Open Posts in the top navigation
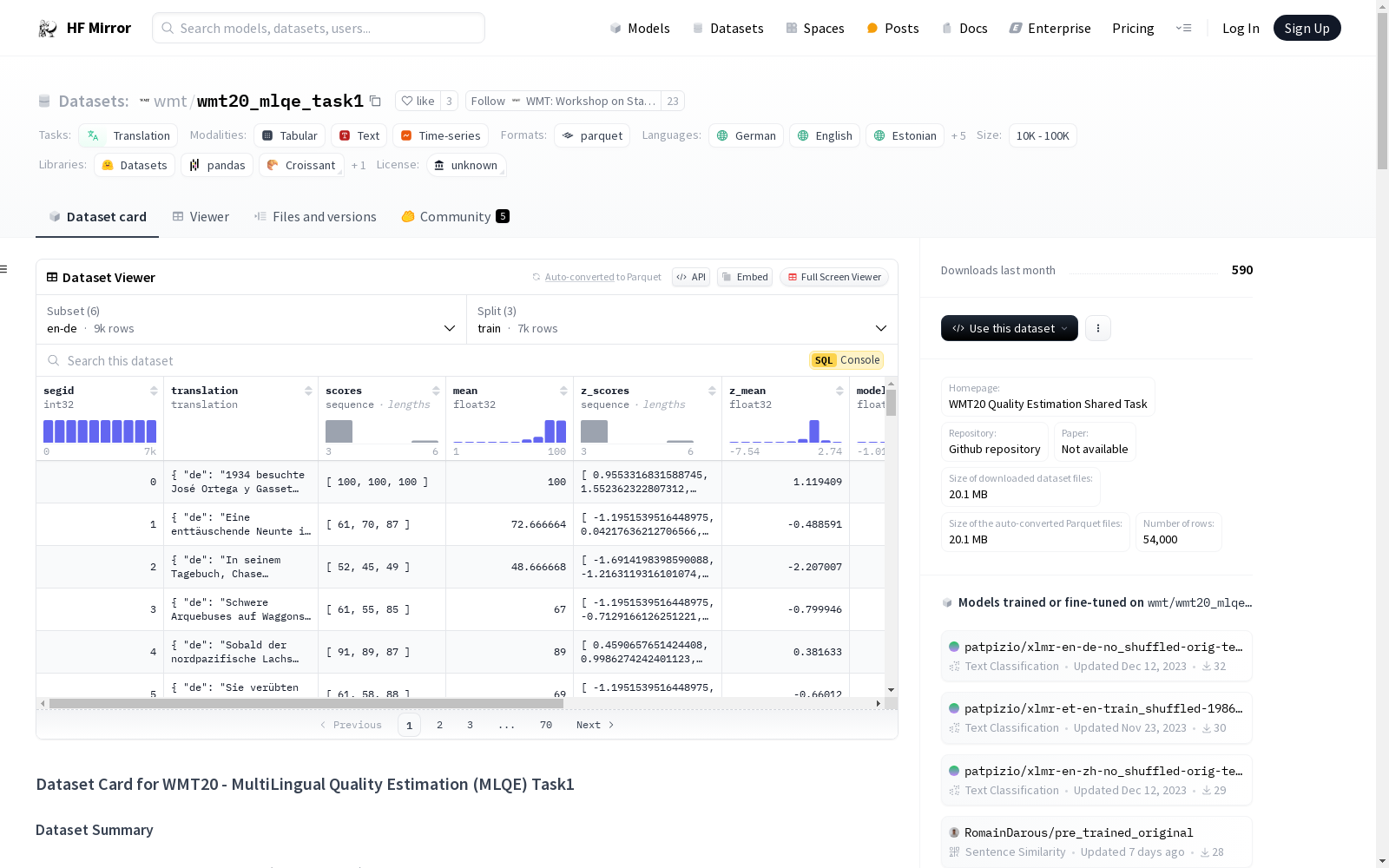Viewport: 1389px width, 868px height. pos(892,28)
